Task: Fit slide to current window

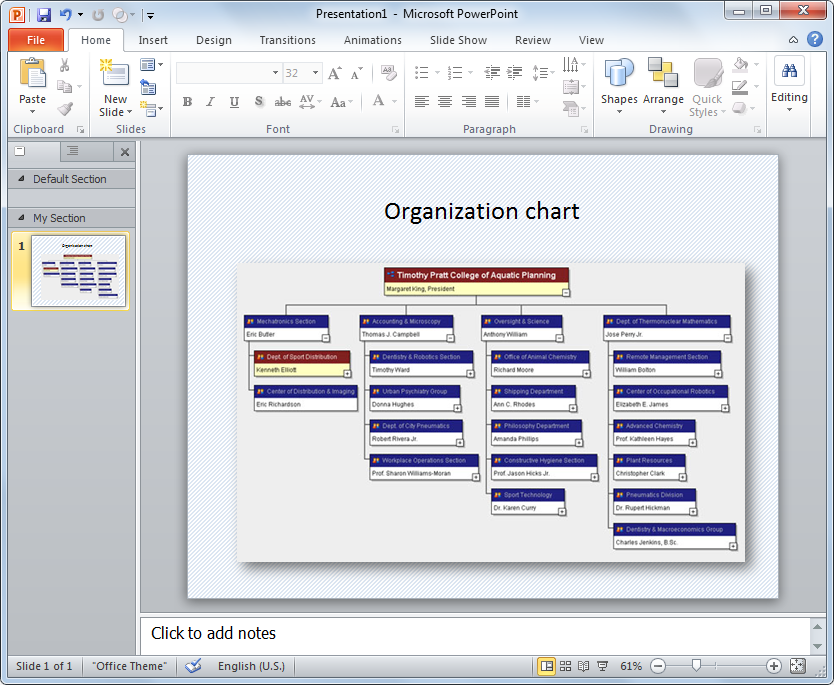Action: pyautogui.click(x=797, y=665)
